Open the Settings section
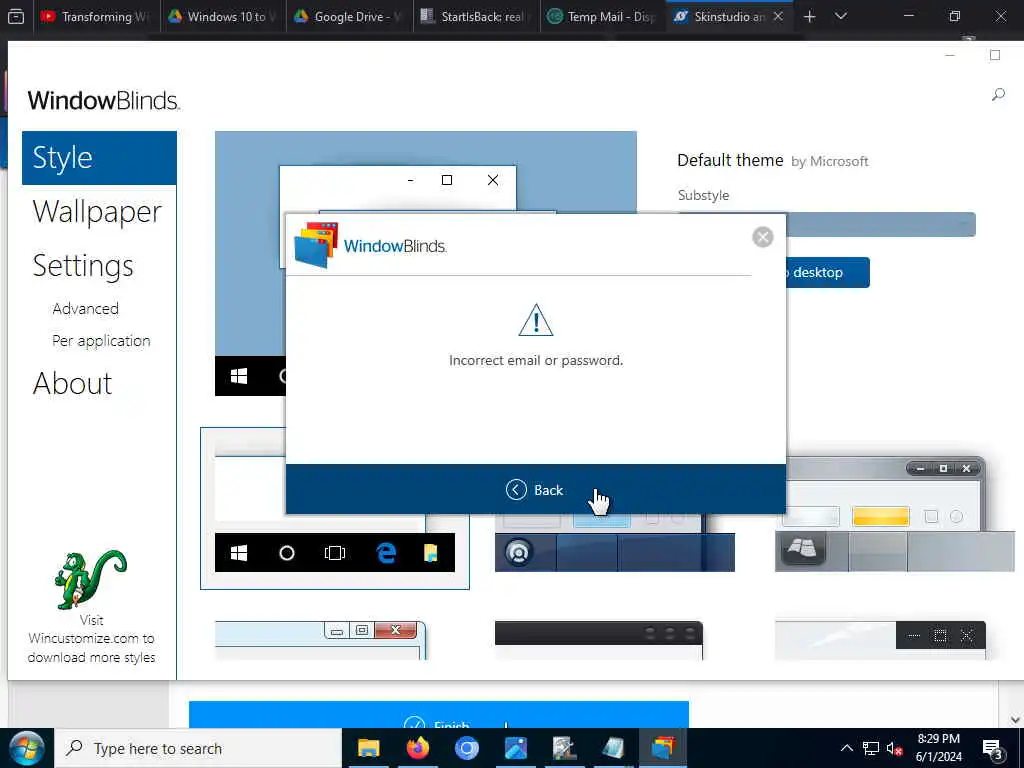Viewport: 1024px width, 768px height. tap(83, 266)
